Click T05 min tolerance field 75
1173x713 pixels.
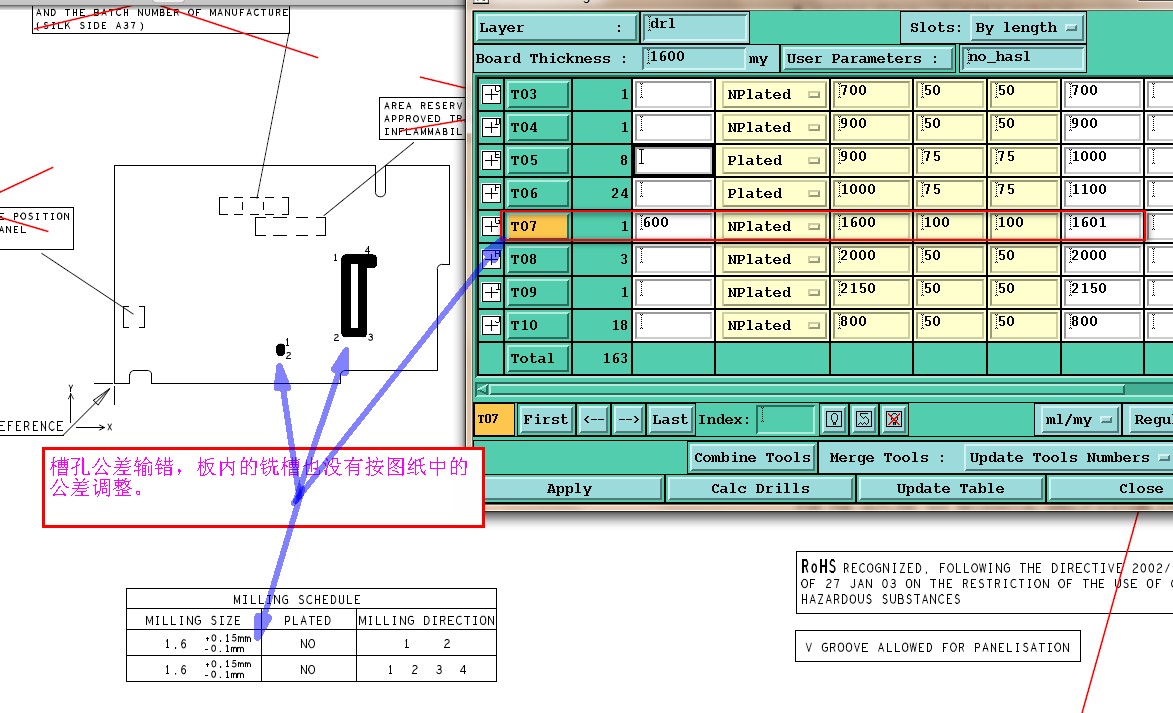pyautogui.click(x=950, y=160)
